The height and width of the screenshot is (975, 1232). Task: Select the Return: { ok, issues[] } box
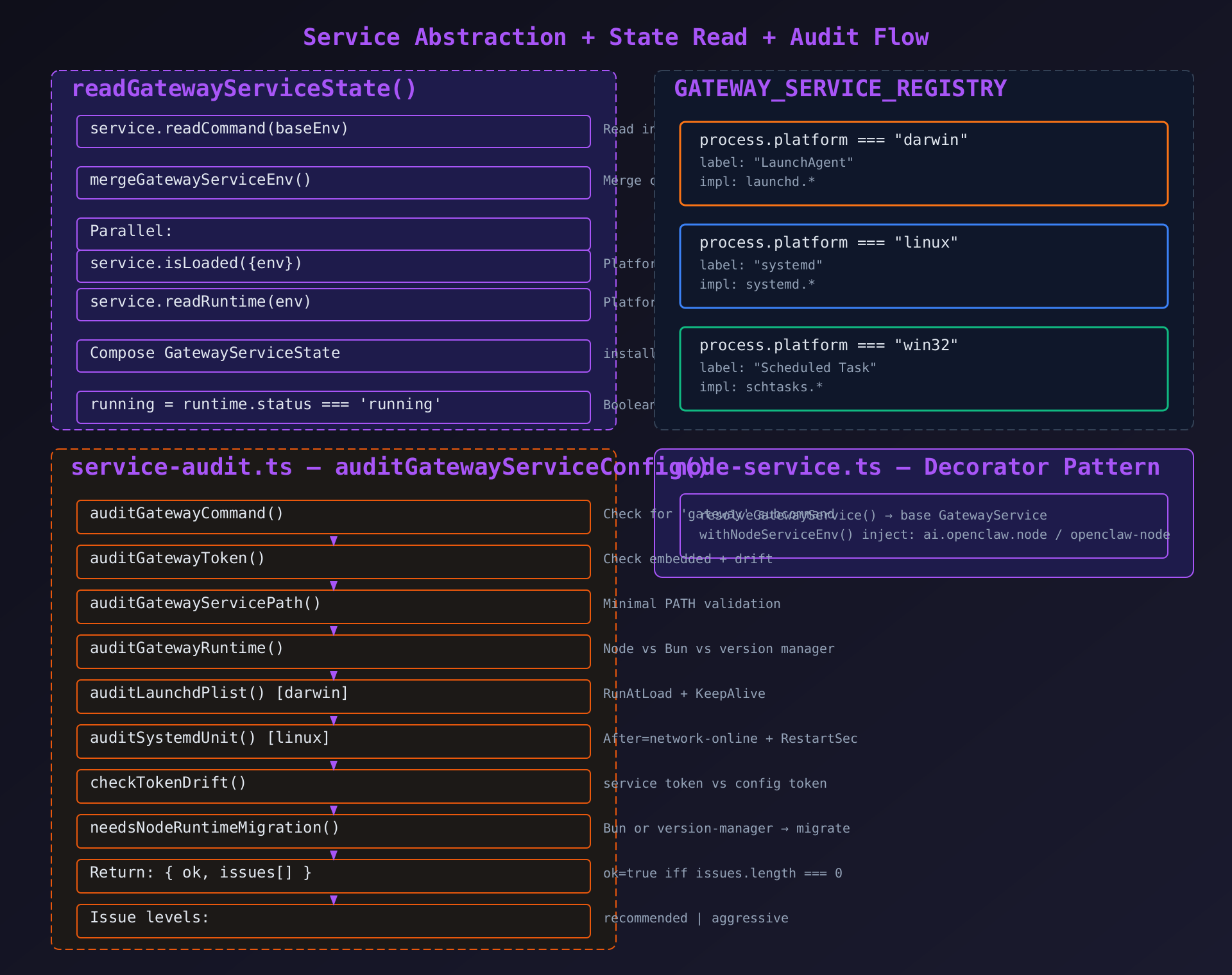point(333,876)
